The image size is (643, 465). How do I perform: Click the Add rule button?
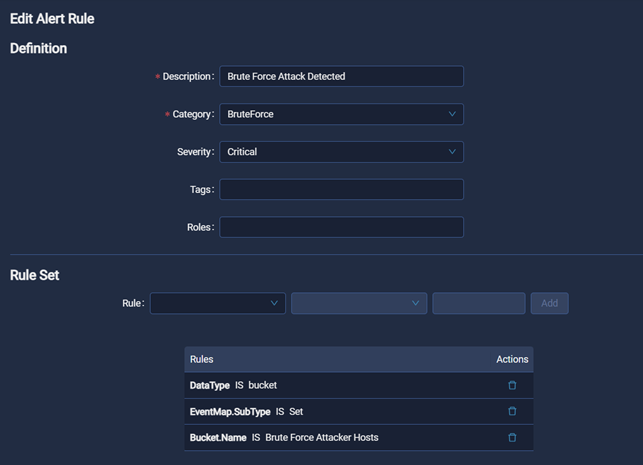point(549,303)
